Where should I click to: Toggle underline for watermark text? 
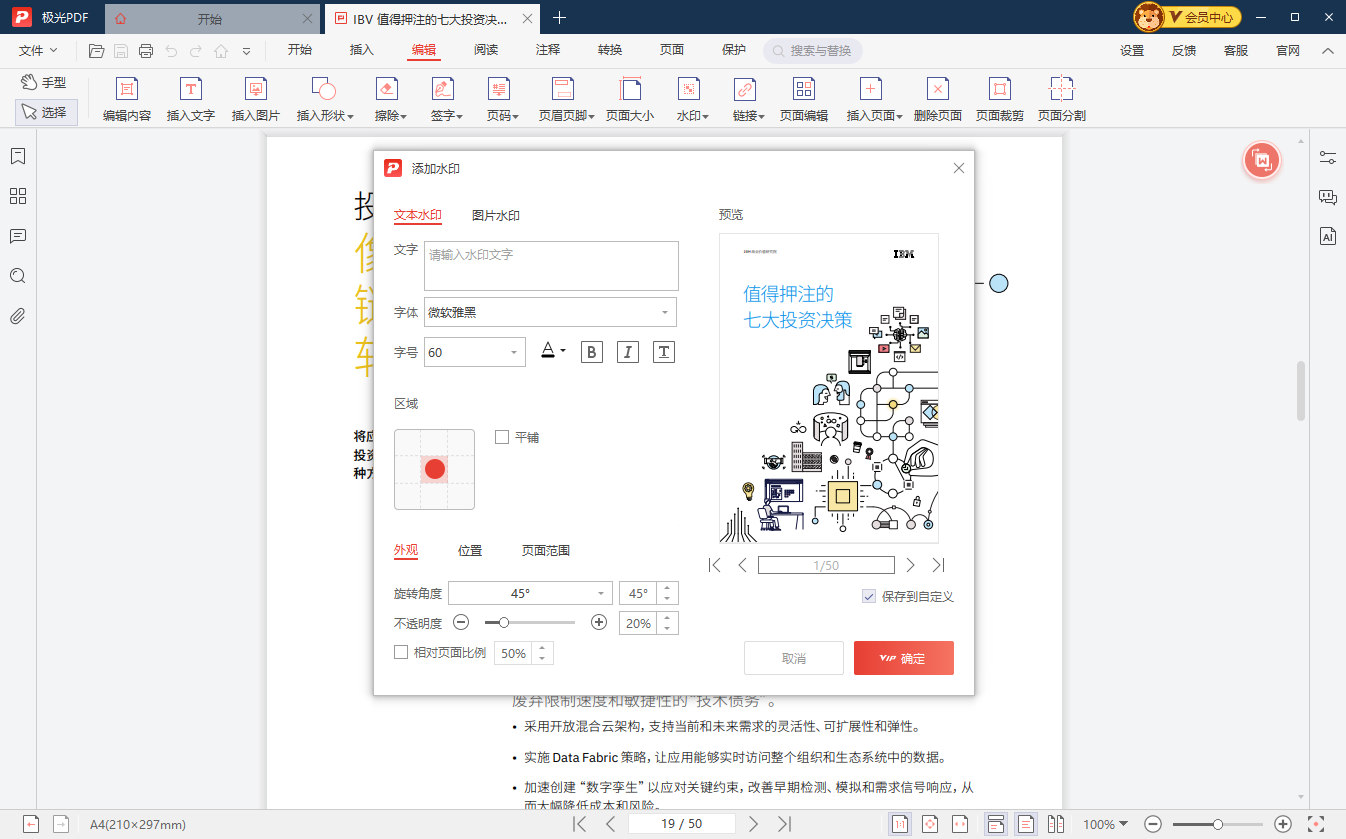[x=664, y=352]
